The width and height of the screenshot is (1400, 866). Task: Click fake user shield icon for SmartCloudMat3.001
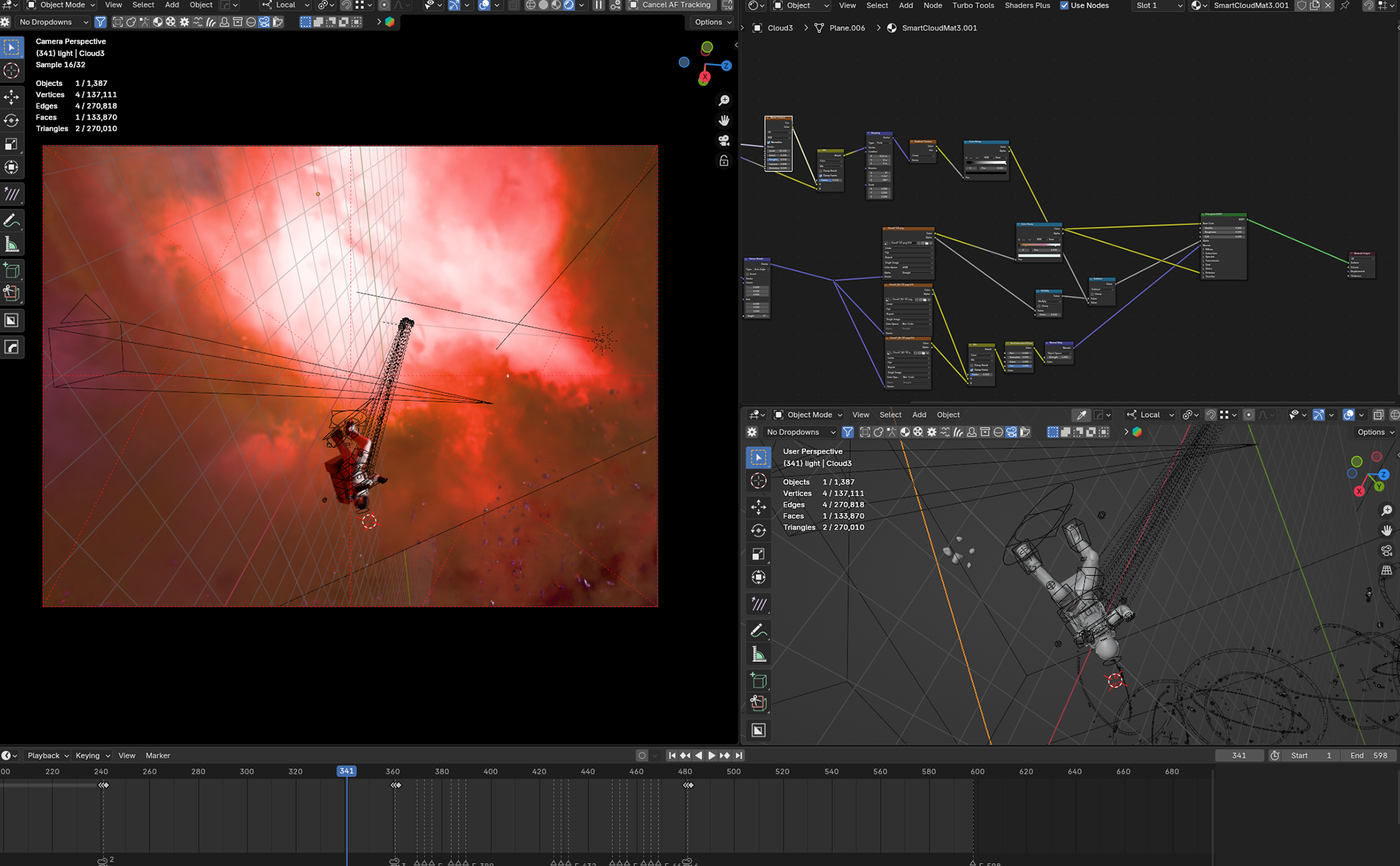1302,5
